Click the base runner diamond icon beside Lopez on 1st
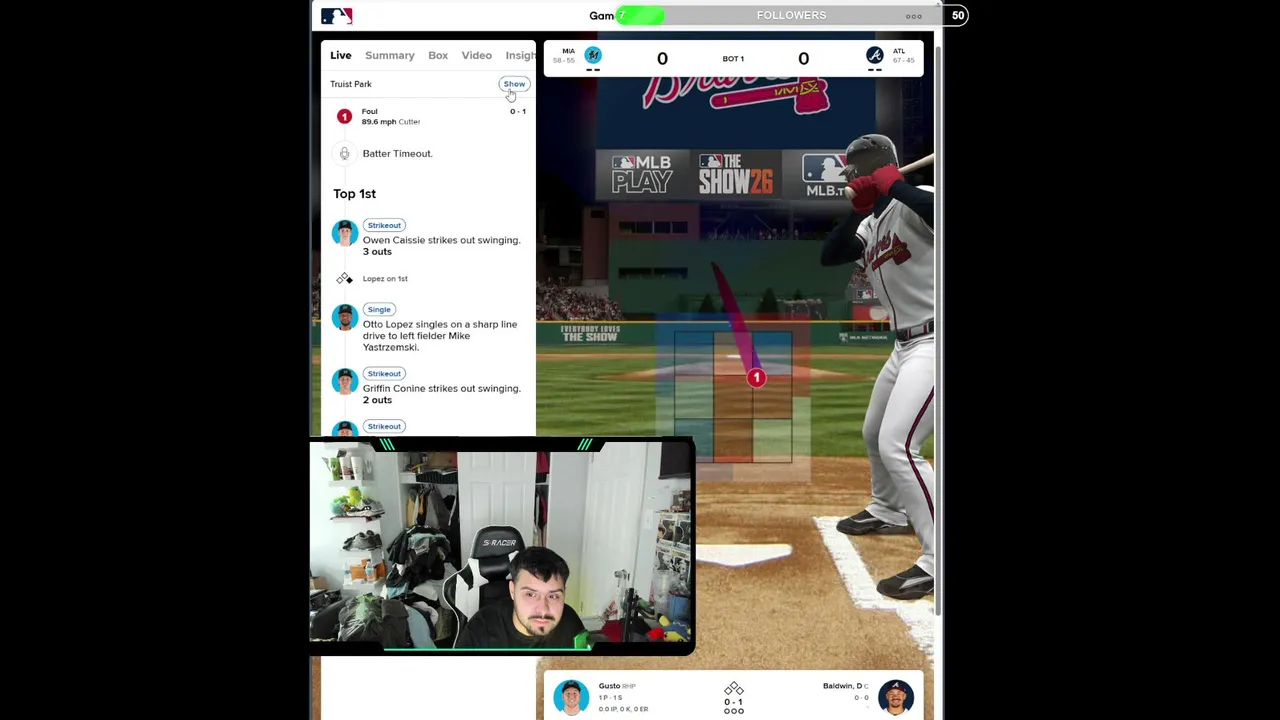The width and height of the screenshot is (1280, 720). [344, 279]
